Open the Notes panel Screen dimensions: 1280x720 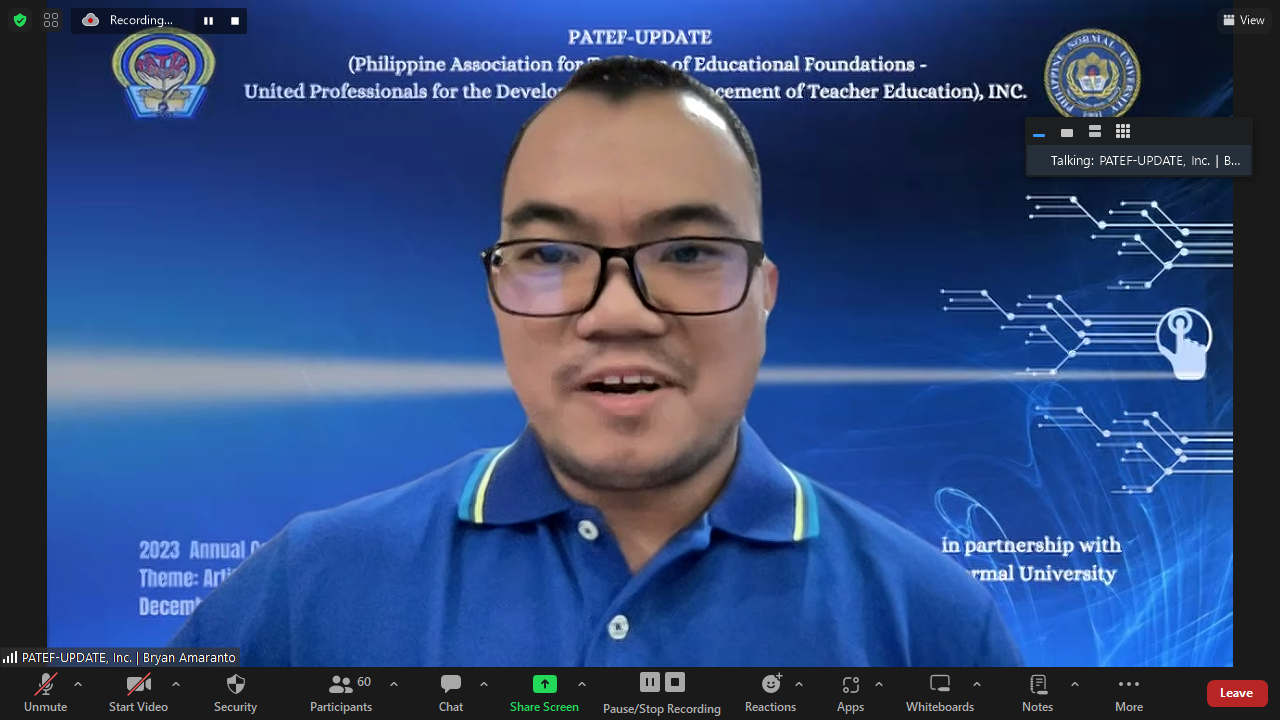[x=1037, y=692]
